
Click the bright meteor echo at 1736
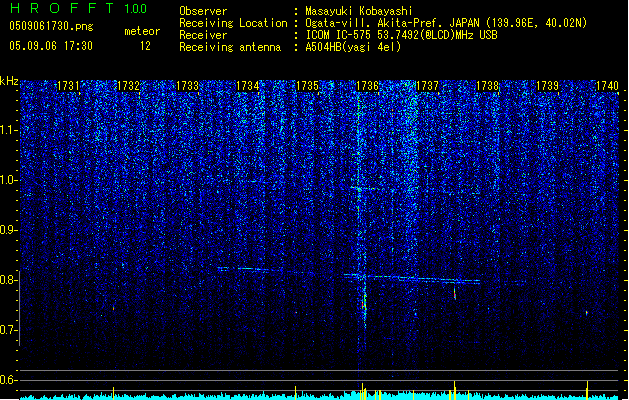pyautogui.click(x=364, y=303)
